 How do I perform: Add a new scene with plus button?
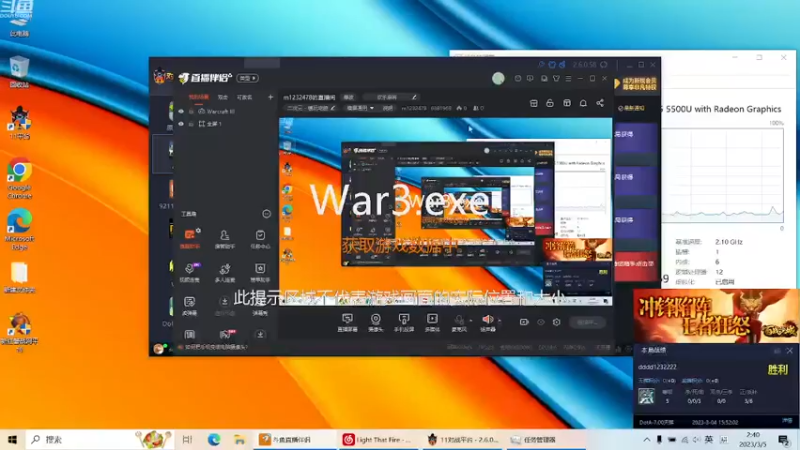pos(270,97)
